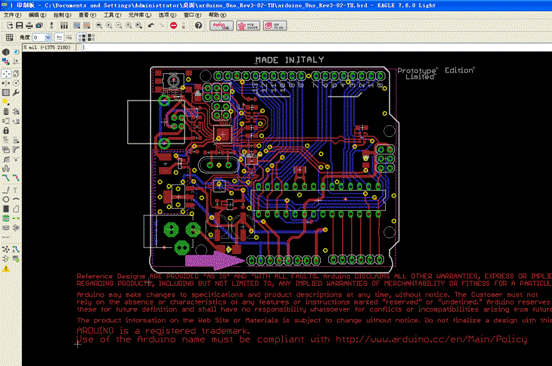Screen dimensions: 552x366
Task: Open the Grid settings icon
Action: (x=10, y=37)
